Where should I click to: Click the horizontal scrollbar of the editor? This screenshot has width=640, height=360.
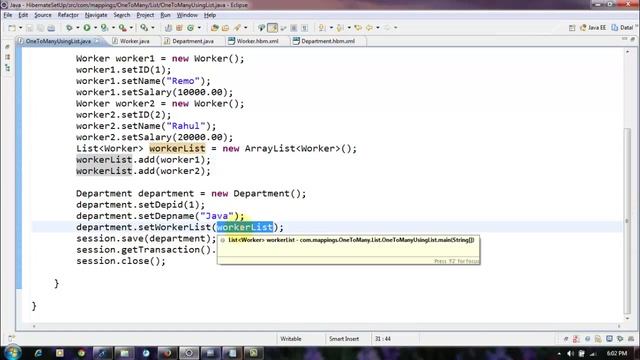point(326,326)
